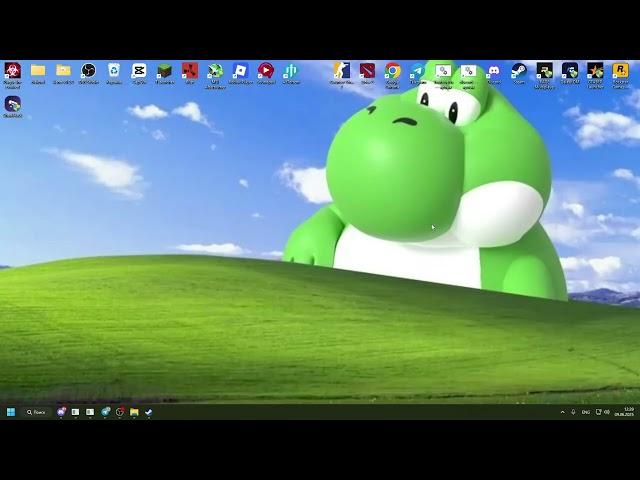Launch OBS Studio from the desktop
This screenshot has height=480, width=640.
click(89, 71)
